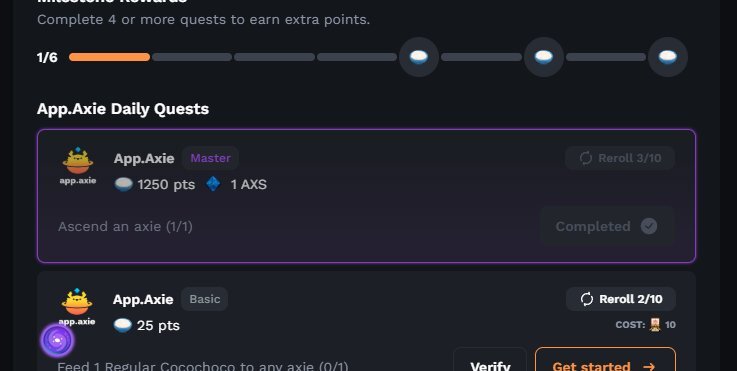Click Get started on the Basic quest

pyautogui.click(x=605, y=362)
